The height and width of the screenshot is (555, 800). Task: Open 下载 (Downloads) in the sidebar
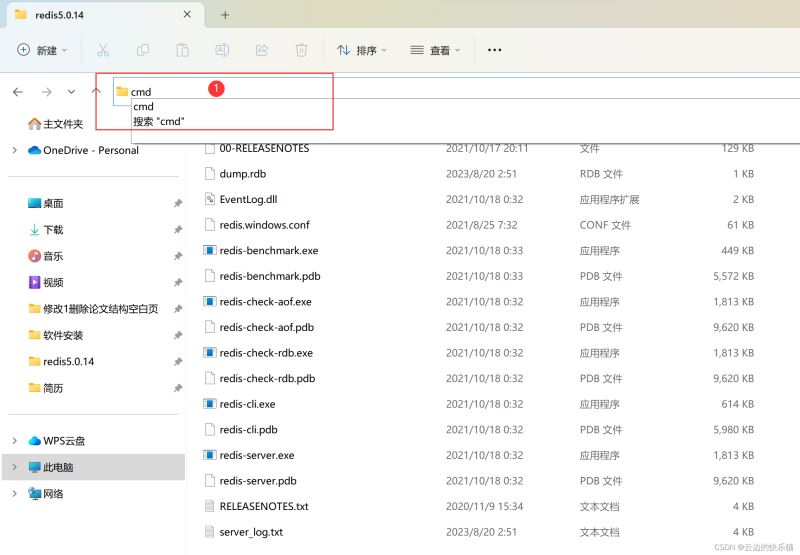53,229
